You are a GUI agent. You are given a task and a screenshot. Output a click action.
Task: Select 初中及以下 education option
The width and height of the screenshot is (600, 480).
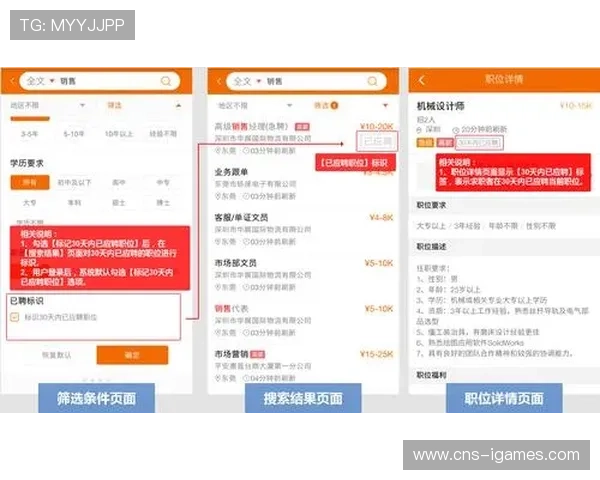click(x=74, y=183)
